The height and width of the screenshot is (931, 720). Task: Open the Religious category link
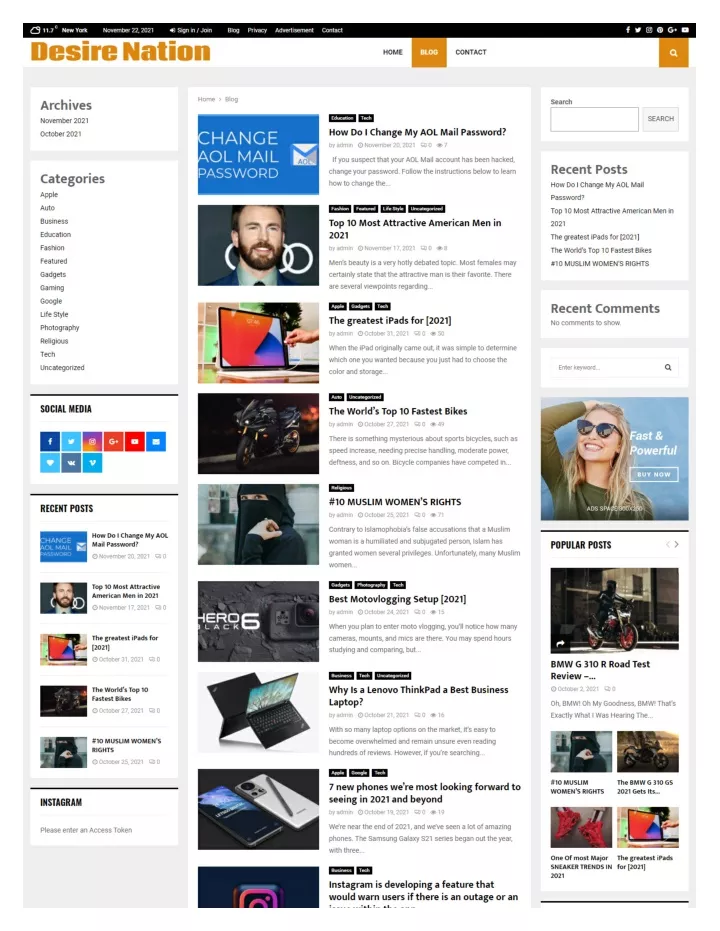(54, 341)
